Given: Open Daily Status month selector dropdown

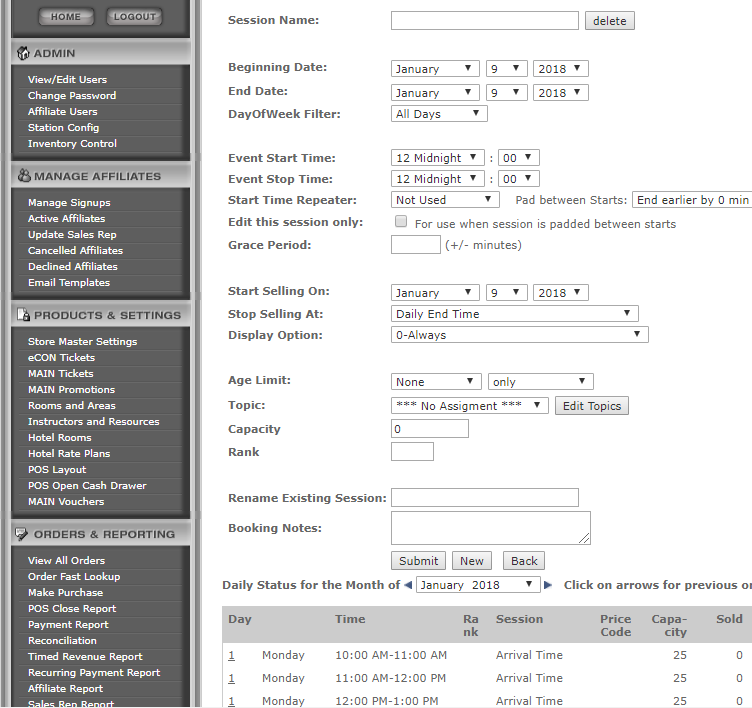Looking at the screenshot, I should coord(478,585).
